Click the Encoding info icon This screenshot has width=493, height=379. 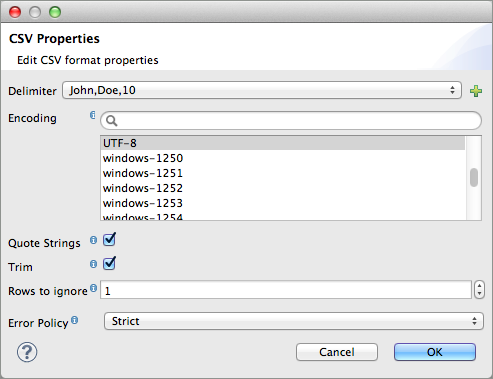coord(93,115)
